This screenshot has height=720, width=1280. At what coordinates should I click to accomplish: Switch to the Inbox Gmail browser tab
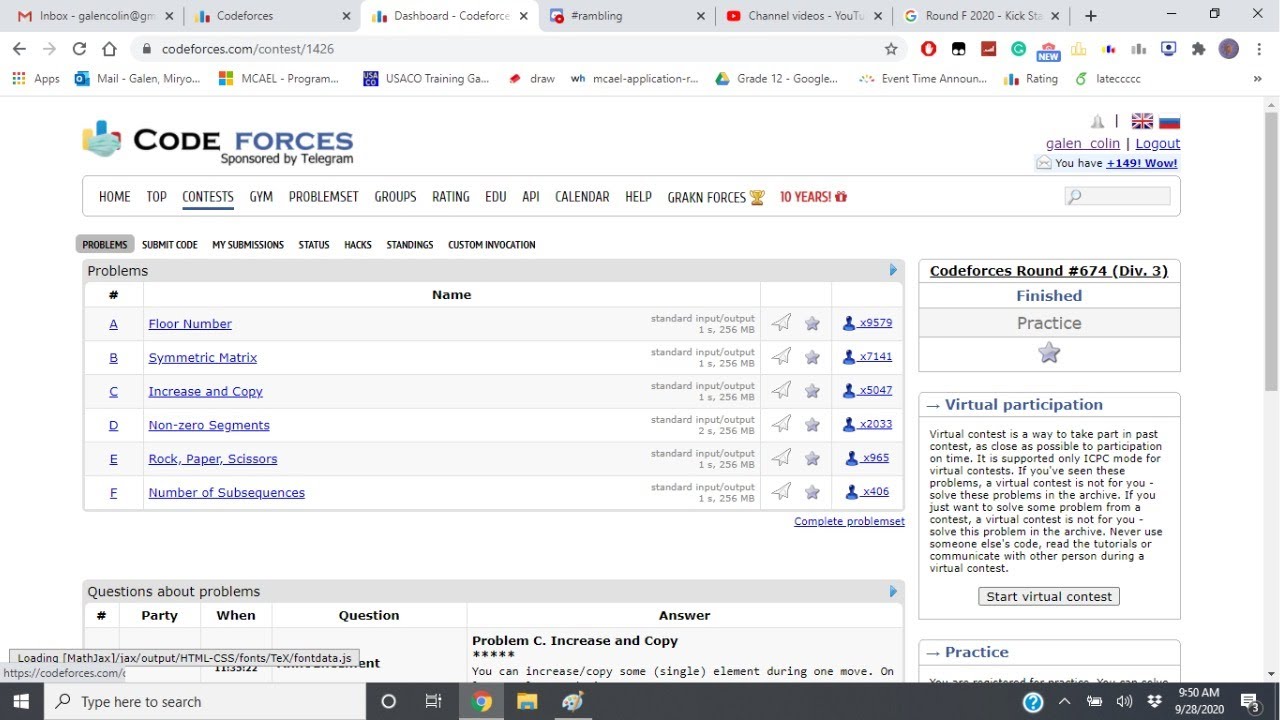[93, 16]
